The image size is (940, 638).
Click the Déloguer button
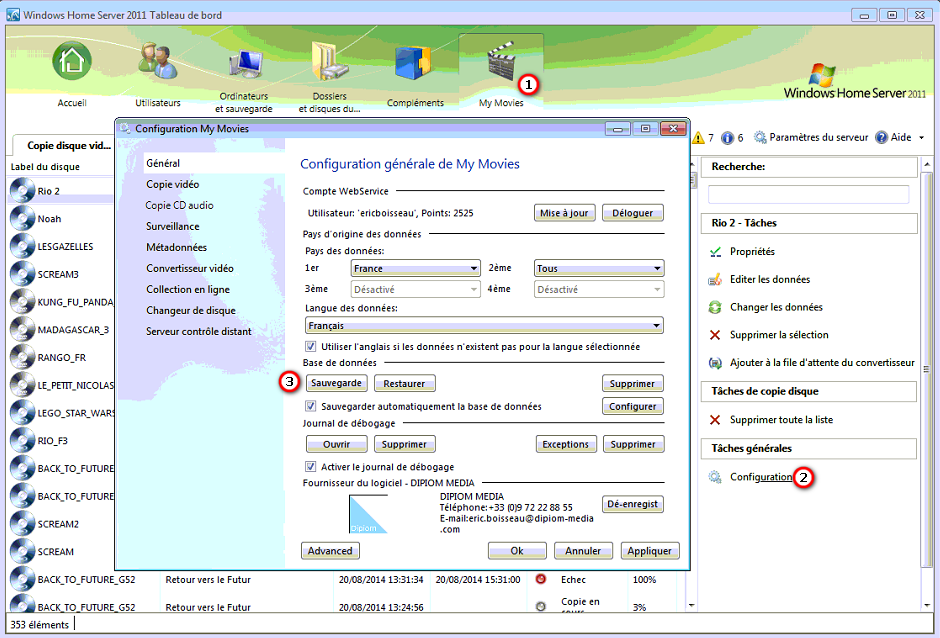point(632,213)
